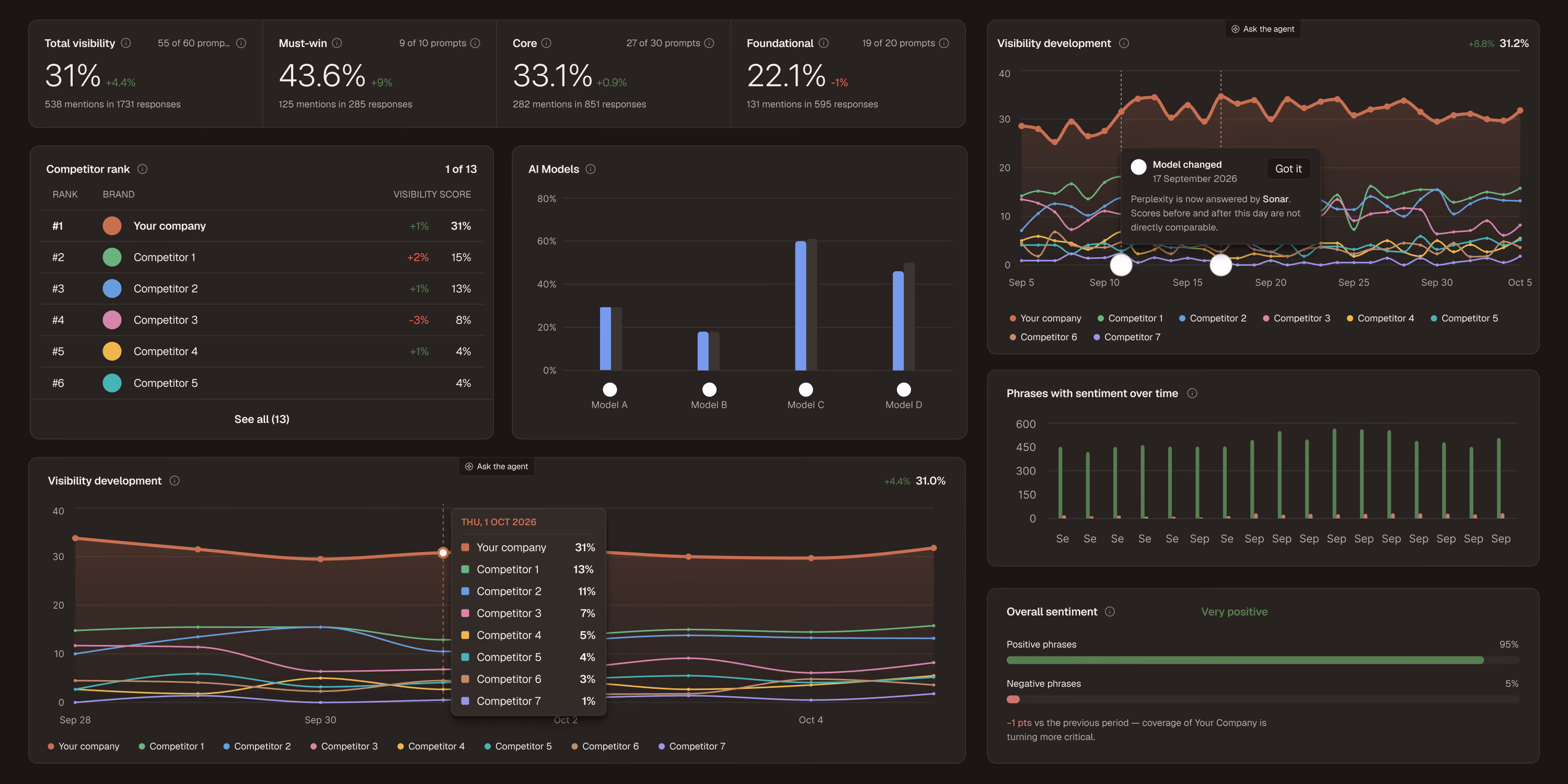Screen dimensions: 1568x784
Task: Toggle Competitor 2 legend in top-right chart
Action: tap(1213, 318)
